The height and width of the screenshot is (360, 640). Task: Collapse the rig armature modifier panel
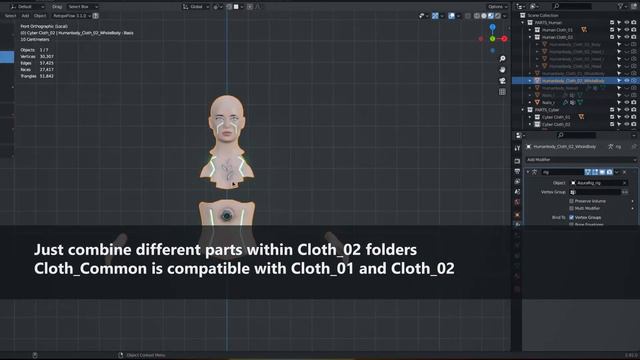click(x=528, y=172)
